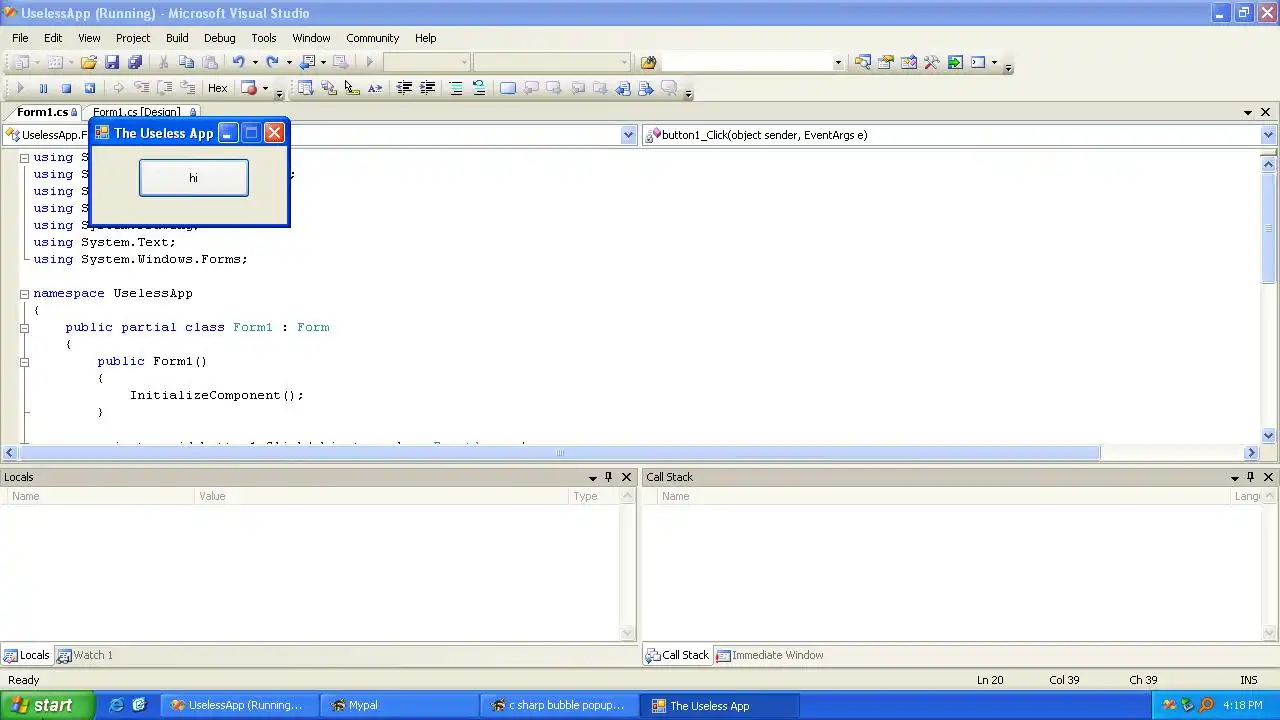Viewport: 1280px width, 720px height.
Task: Click the Value column header in Locals
Action: [382, 496]
